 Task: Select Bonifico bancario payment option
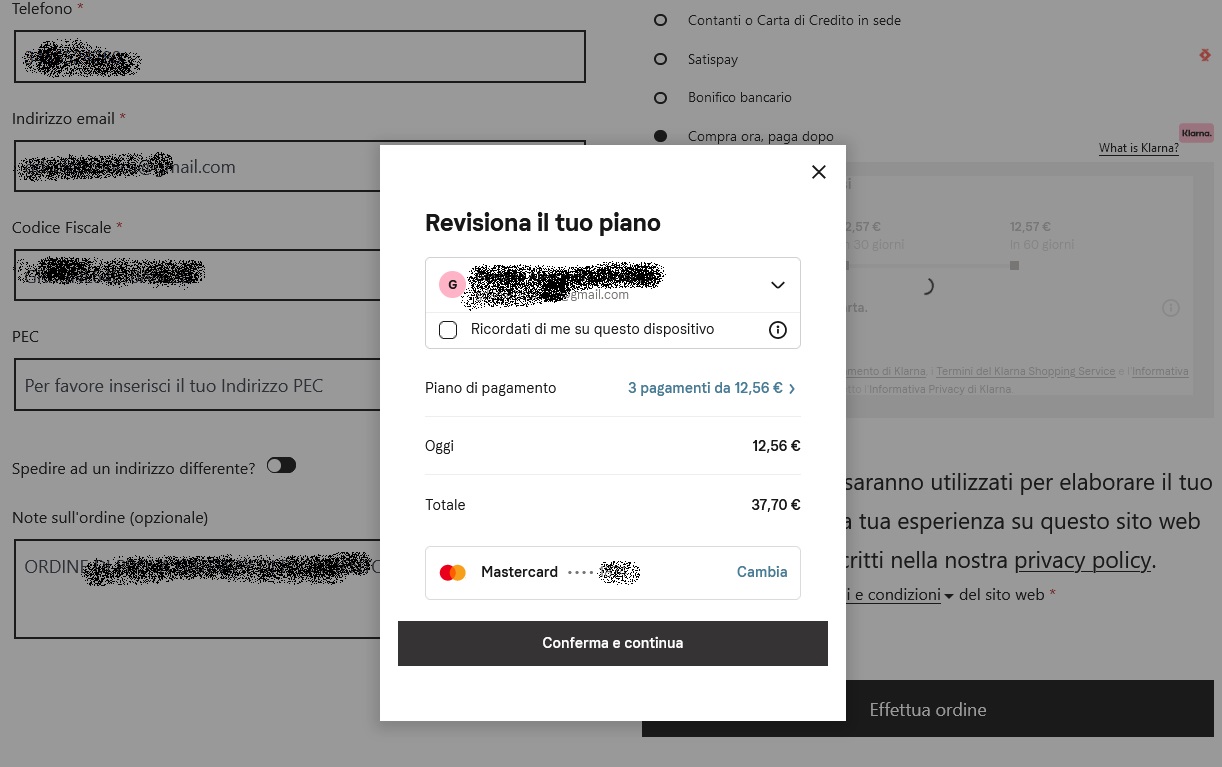[660, 98]
